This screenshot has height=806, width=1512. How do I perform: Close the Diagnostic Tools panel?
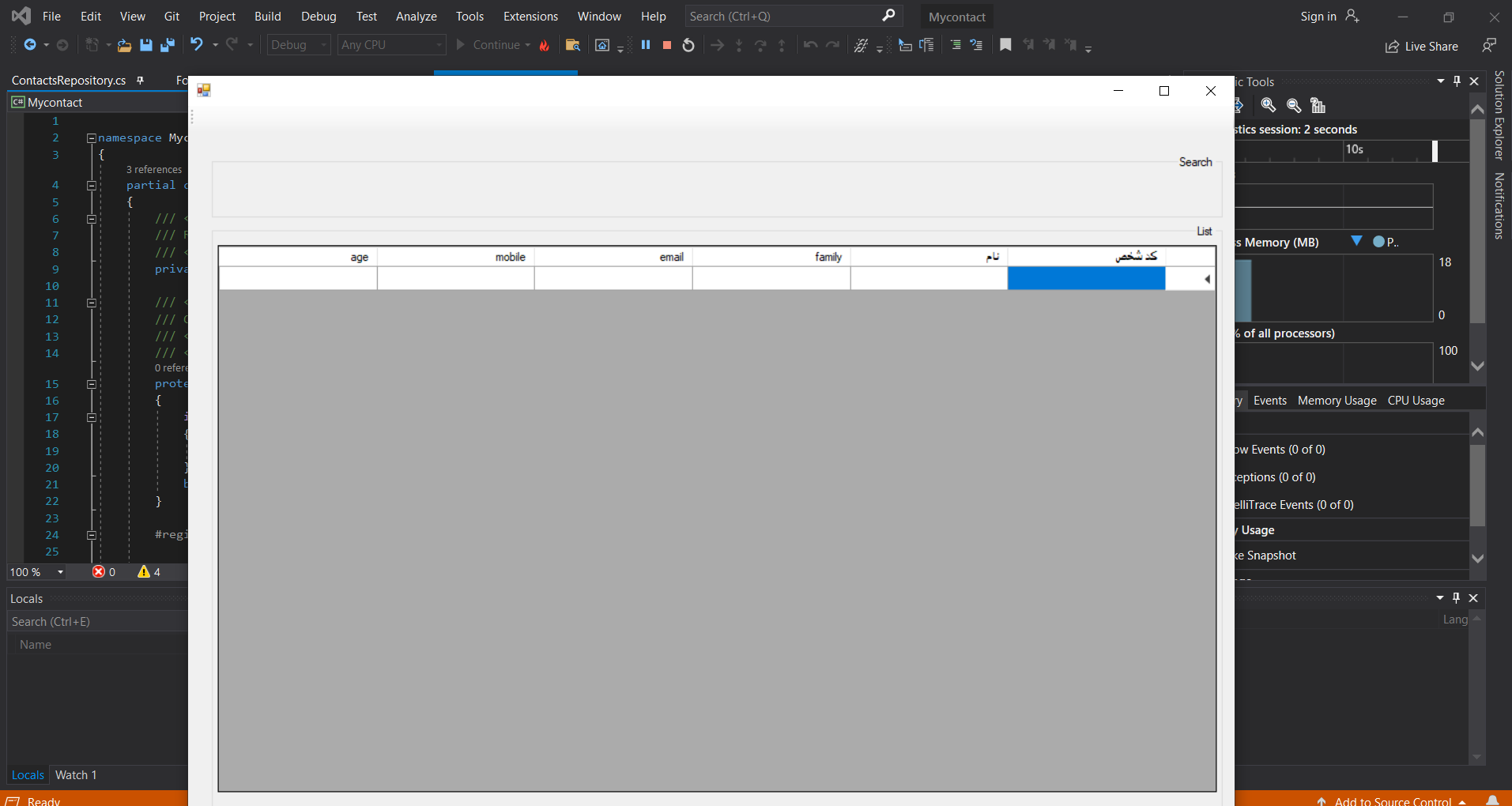(1474, 81)
